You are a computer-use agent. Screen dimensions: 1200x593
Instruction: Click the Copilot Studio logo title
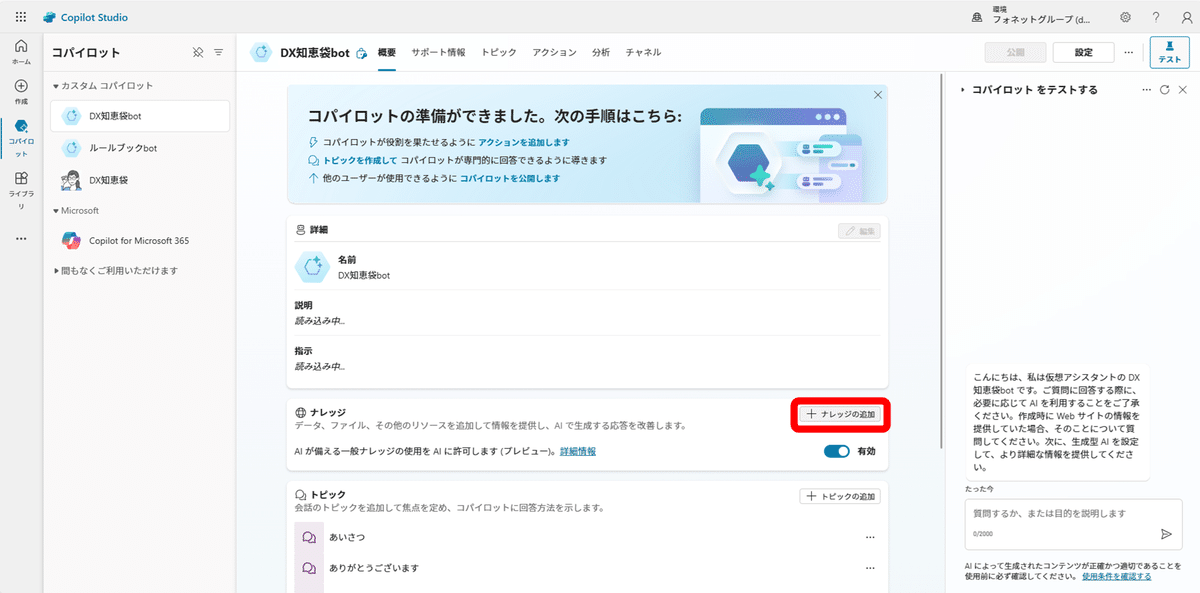(x=85, y=17)
